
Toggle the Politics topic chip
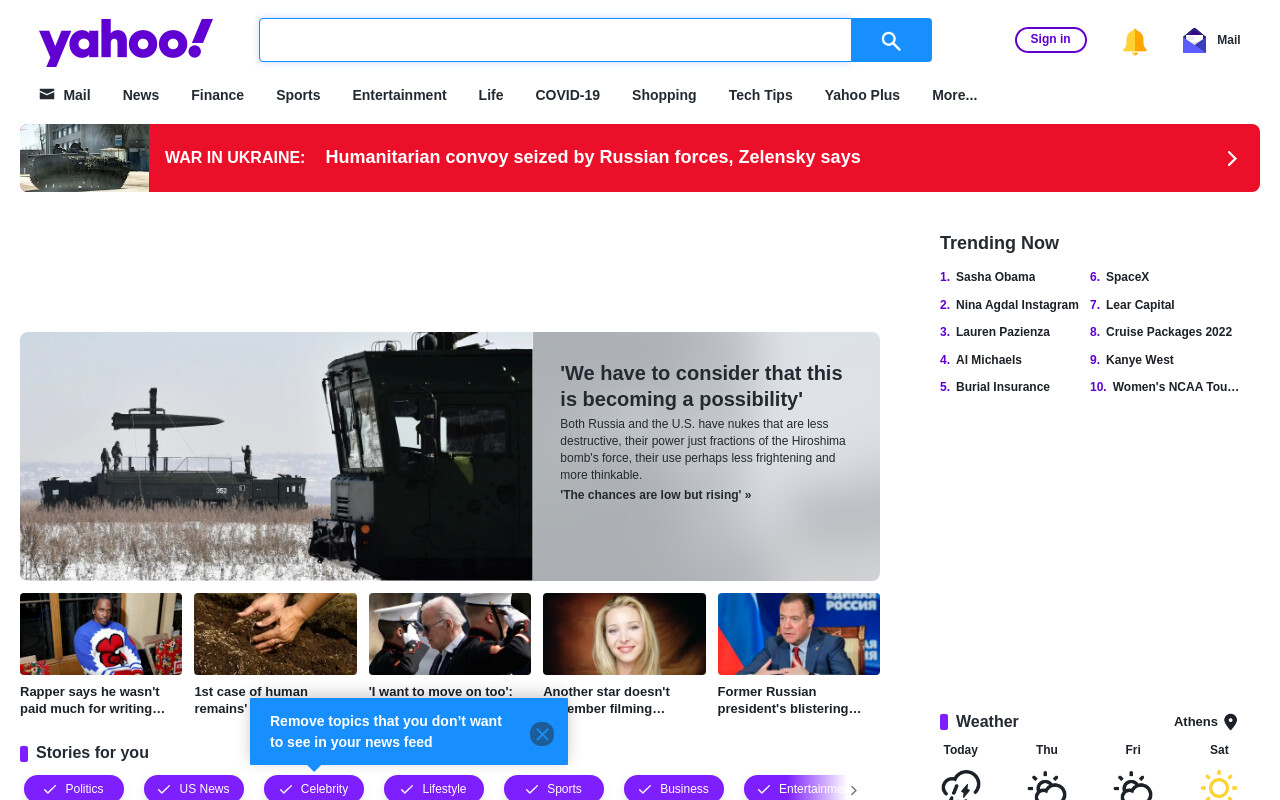click(74, 788)
